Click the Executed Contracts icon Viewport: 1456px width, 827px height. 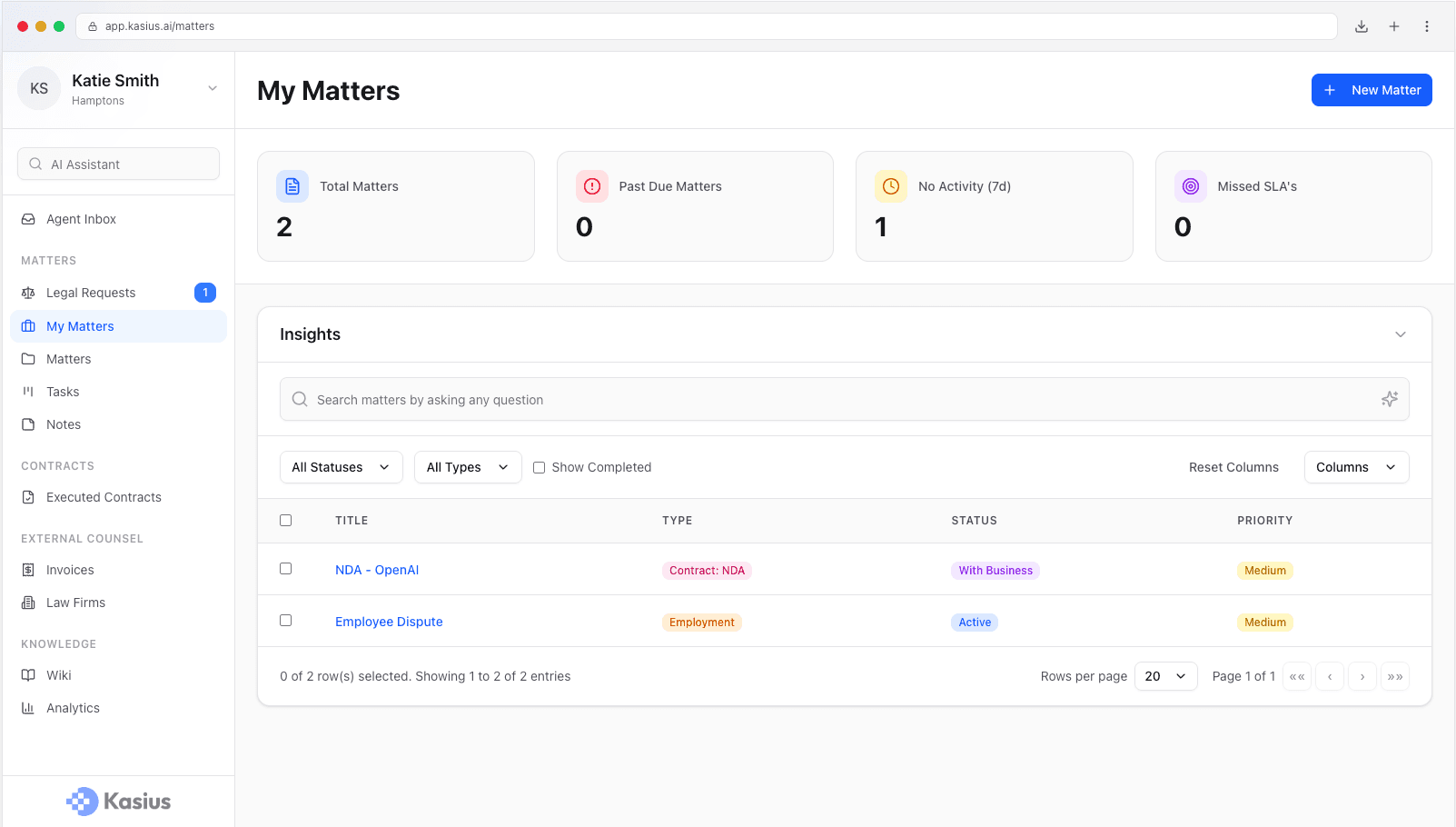(30, 497)
